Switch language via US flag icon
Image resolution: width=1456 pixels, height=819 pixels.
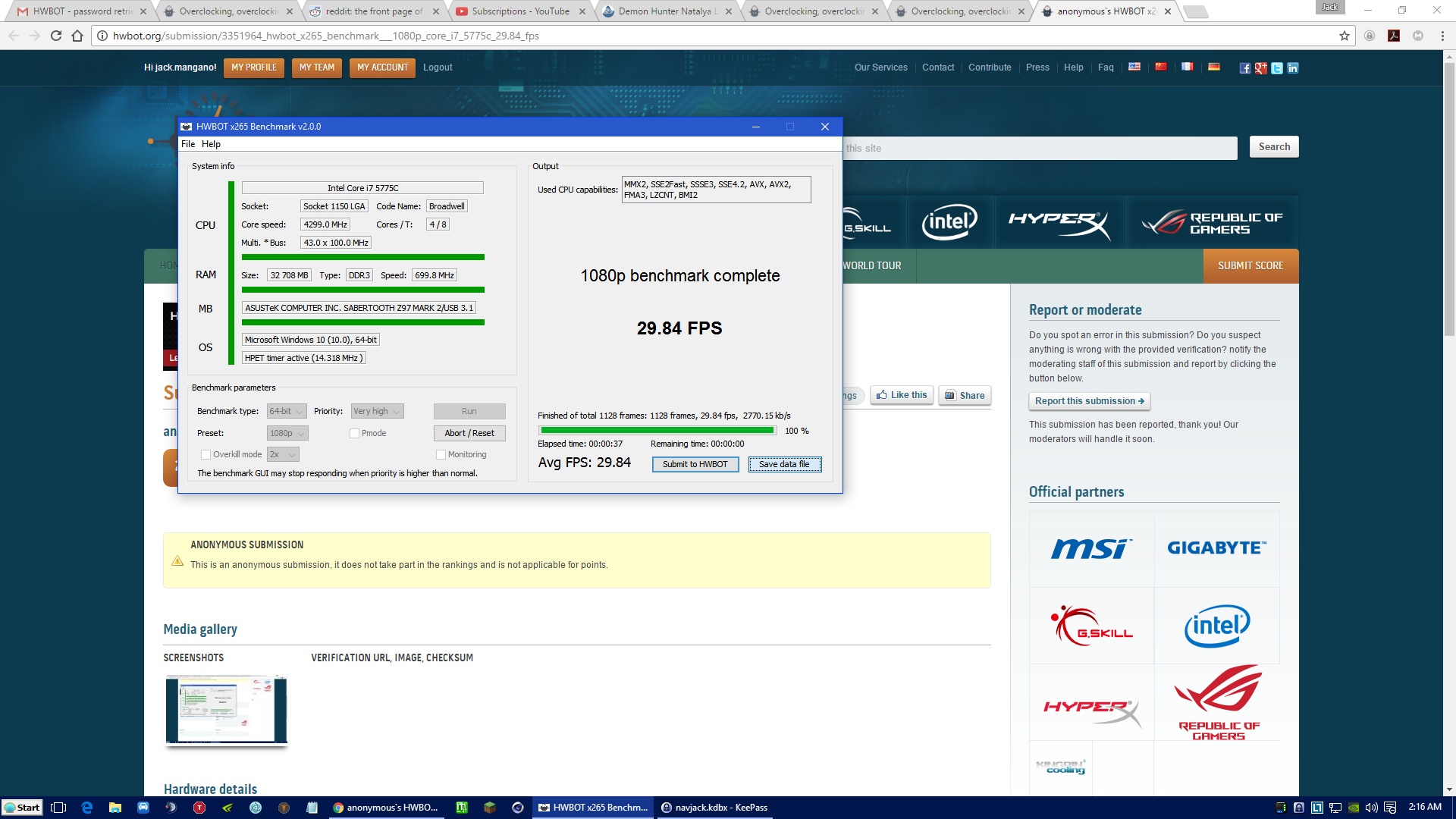pyautogui.click(x=1134, y=67)
